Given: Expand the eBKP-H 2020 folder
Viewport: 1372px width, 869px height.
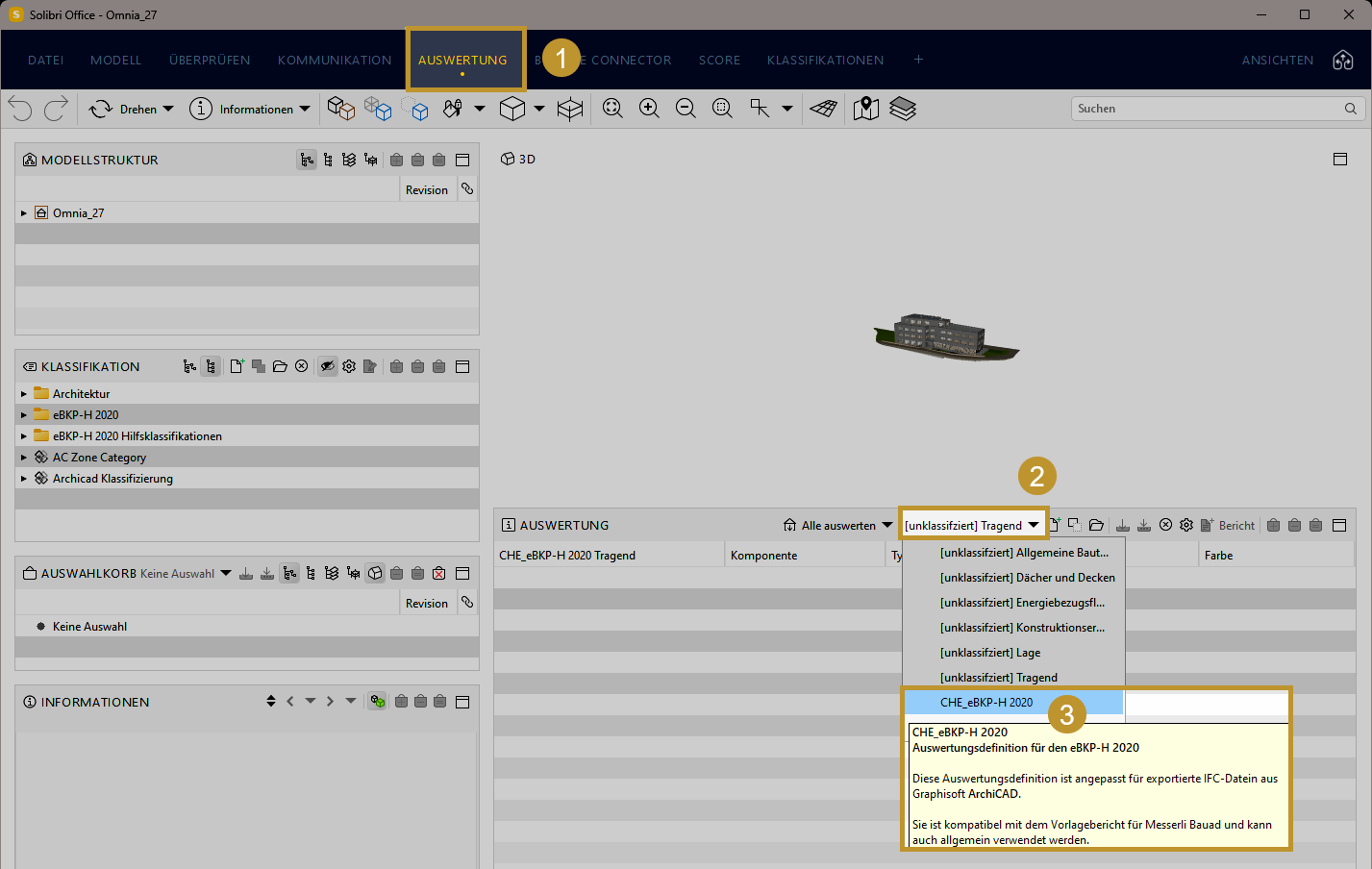Looking at the screenshot, I should pos(24,415).
